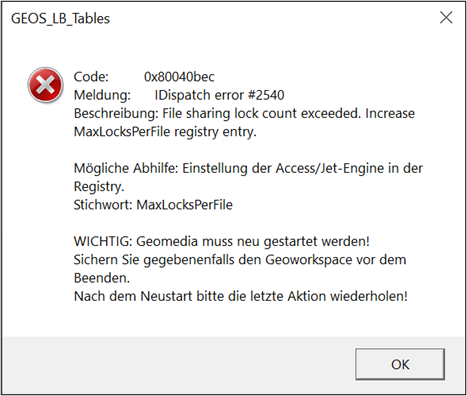This screenshot has height=396, width=467.
Task: Click the 'Beschreibung:' label
Action: 116,114
